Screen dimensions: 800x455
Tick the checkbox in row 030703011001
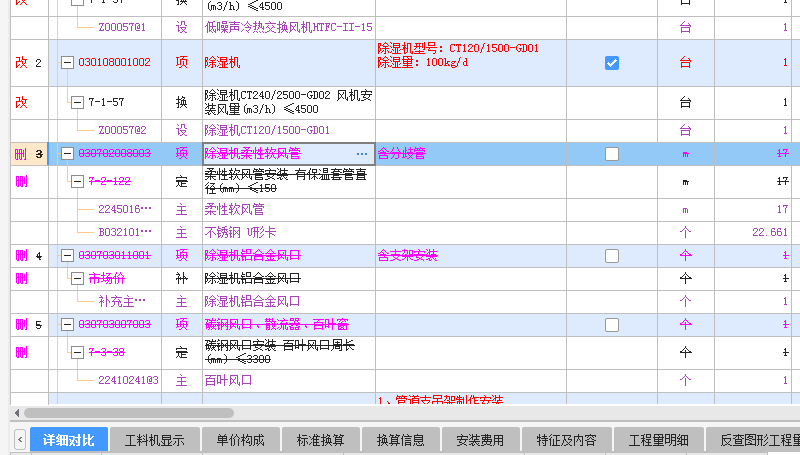click(612, 256)
